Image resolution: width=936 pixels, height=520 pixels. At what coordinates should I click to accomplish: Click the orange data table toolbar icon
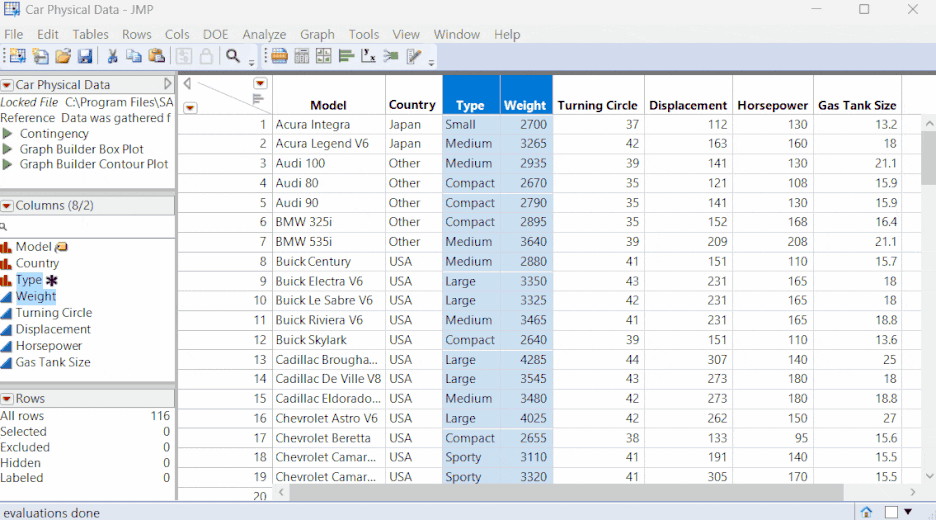(x=279, y=56)
